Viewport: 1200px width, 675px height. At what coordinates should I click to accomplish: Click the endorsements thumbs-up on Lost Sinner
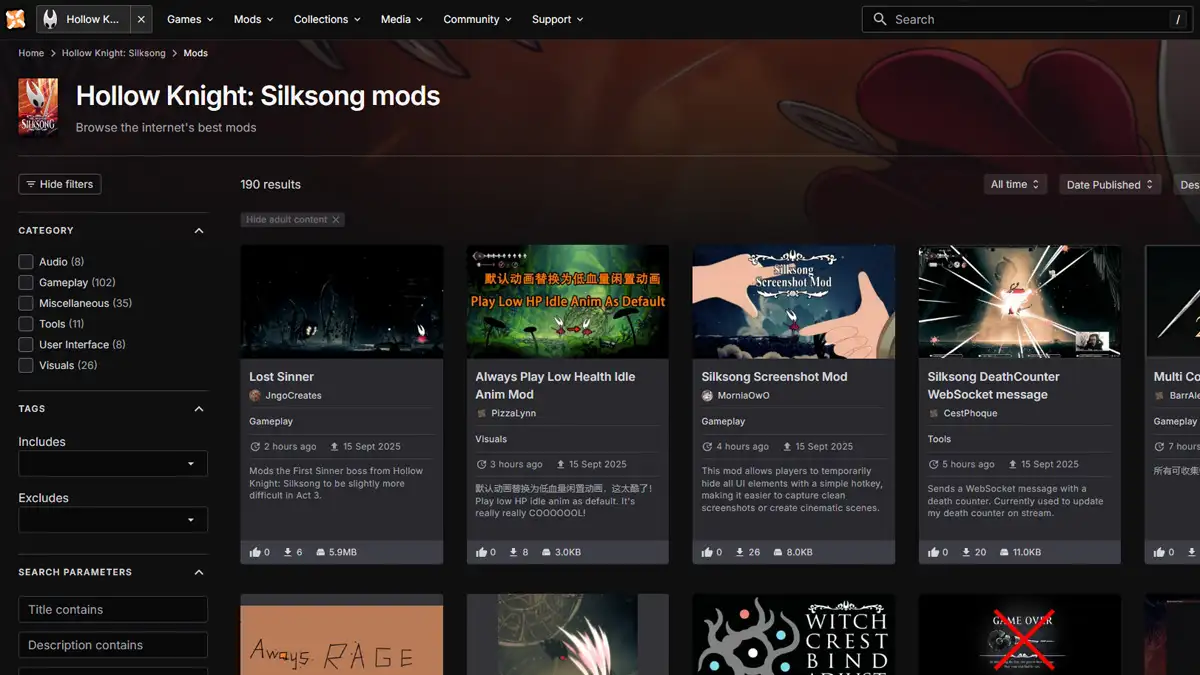click(x=255, y=552)
